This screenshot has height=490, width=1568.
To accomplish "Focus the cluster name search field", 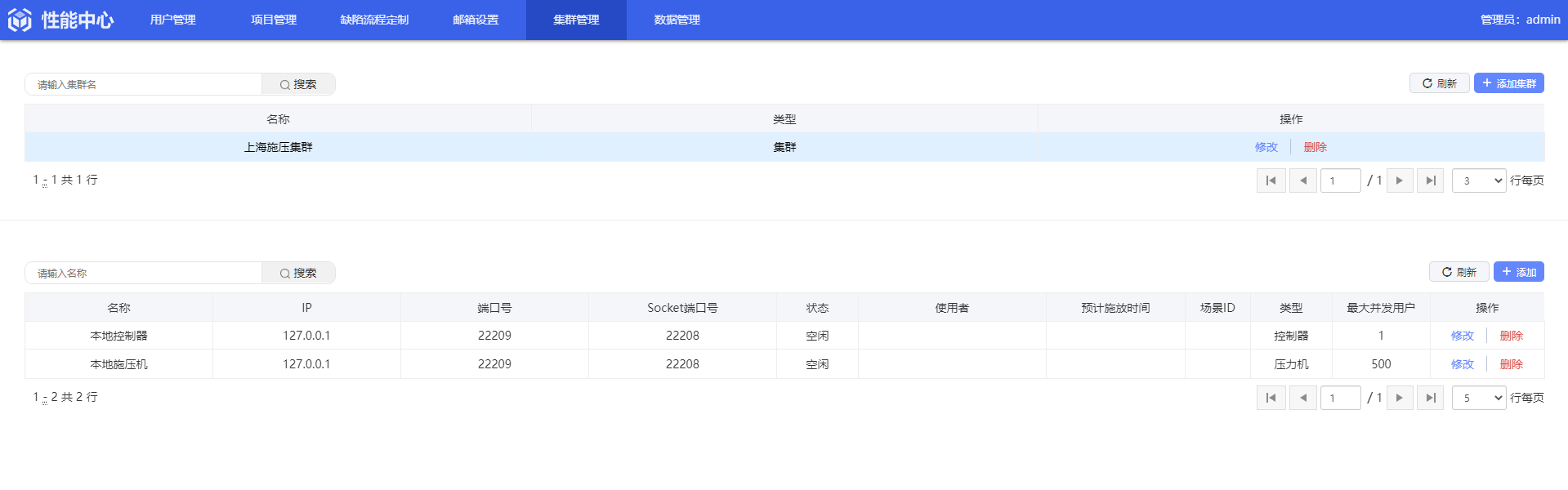I will [x=144, y=84].
